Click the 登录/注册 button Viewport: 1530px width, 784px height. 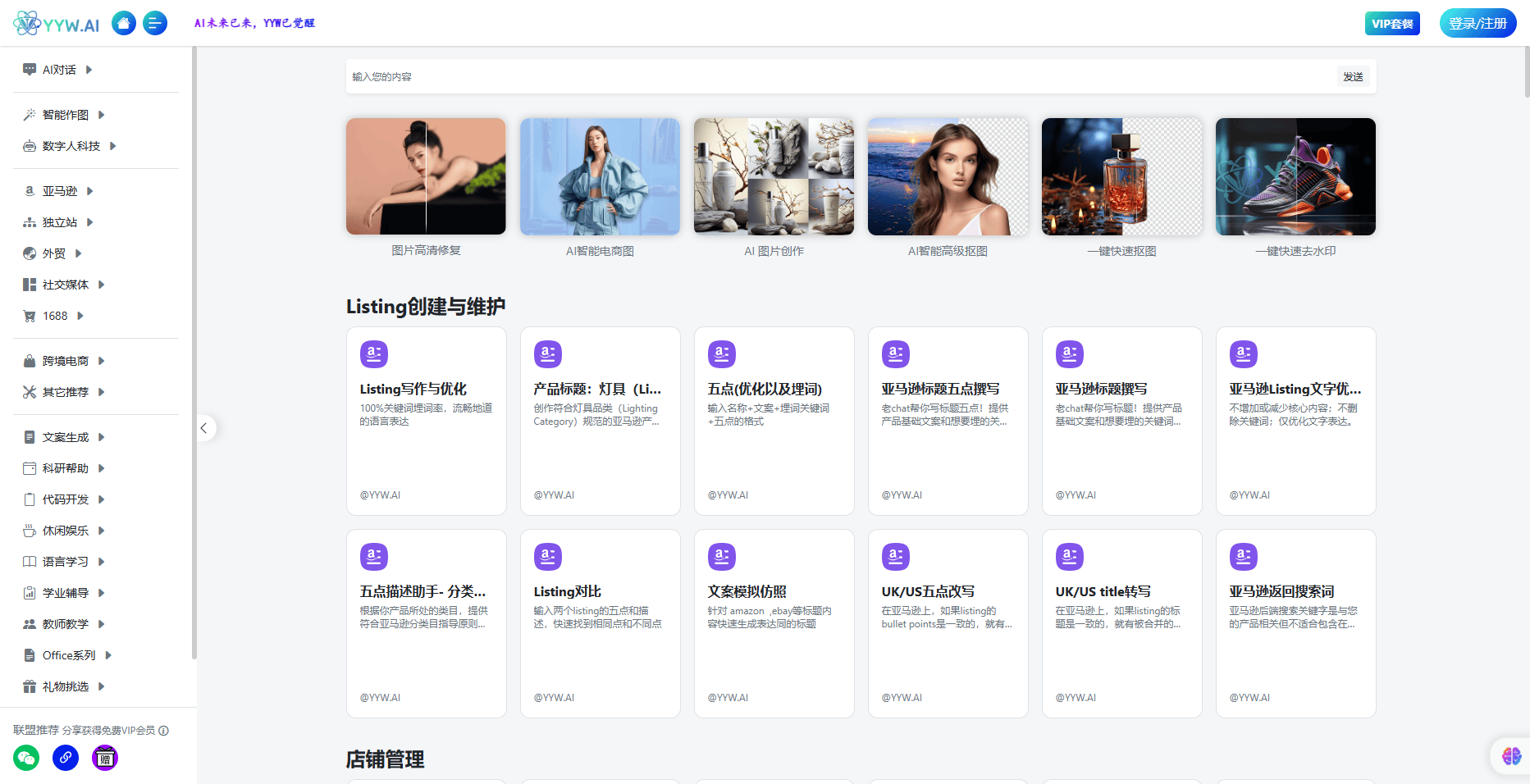pyautogui.click(x=1477, y=24)
